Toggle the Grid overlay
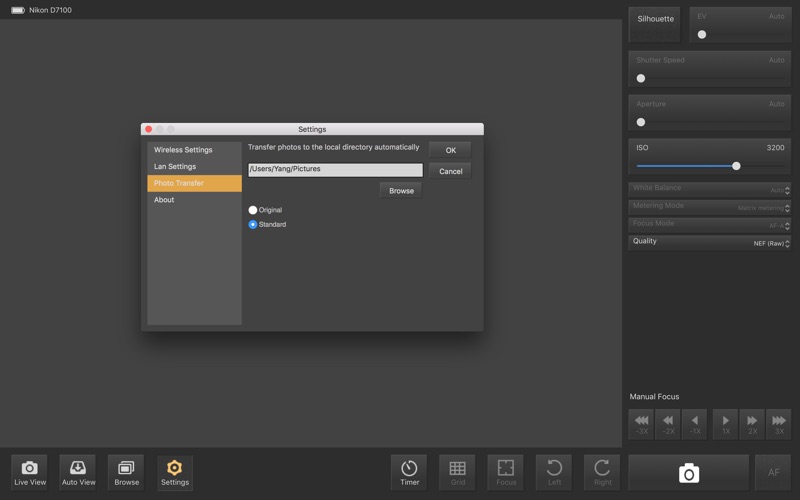The height and width of the screenshot is (500, 800). [x=457, y=472]
